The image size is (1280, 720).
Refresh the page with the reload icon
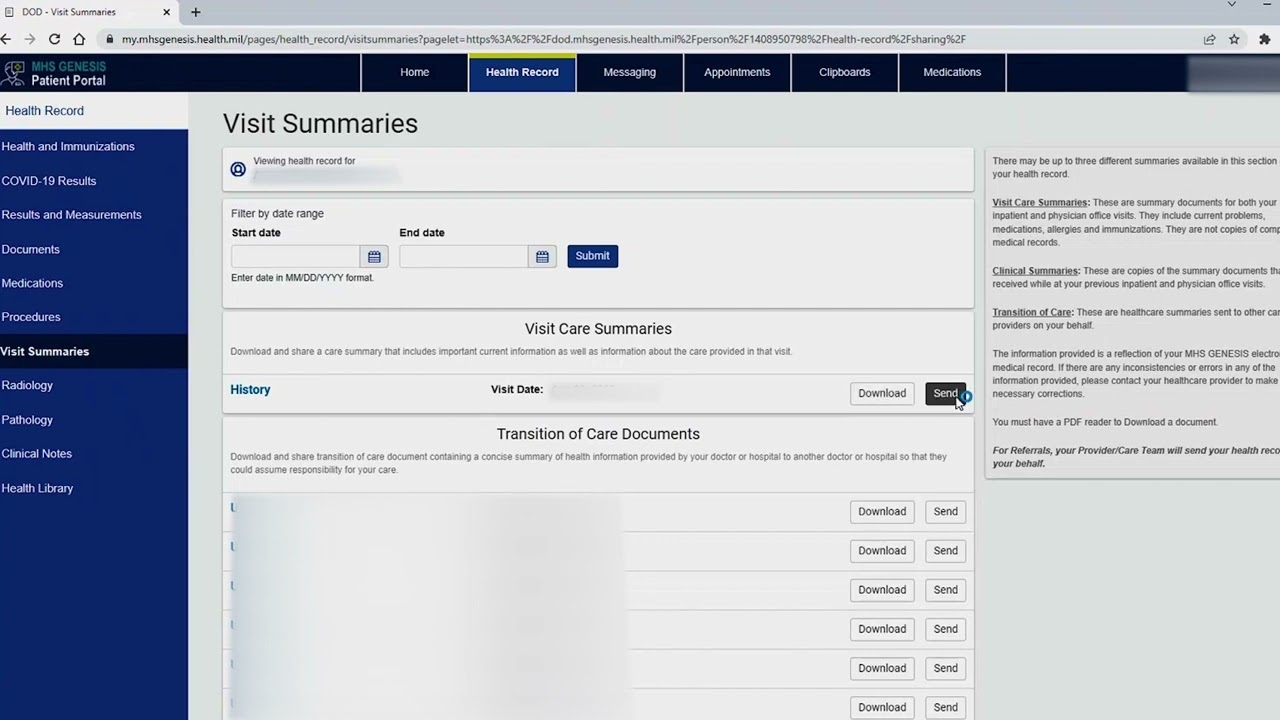(x=54, y=39)
